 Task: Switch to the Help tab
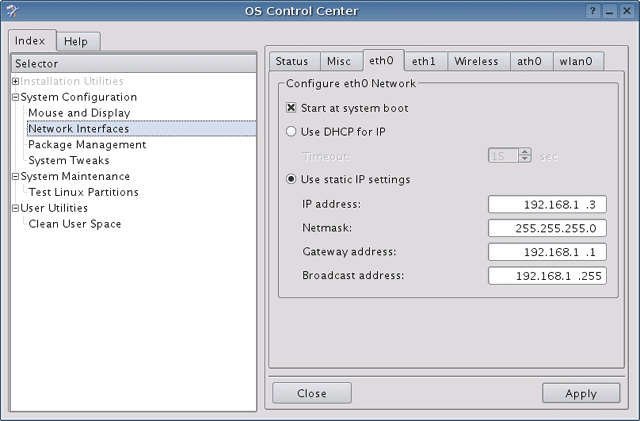tap(78, 41)
